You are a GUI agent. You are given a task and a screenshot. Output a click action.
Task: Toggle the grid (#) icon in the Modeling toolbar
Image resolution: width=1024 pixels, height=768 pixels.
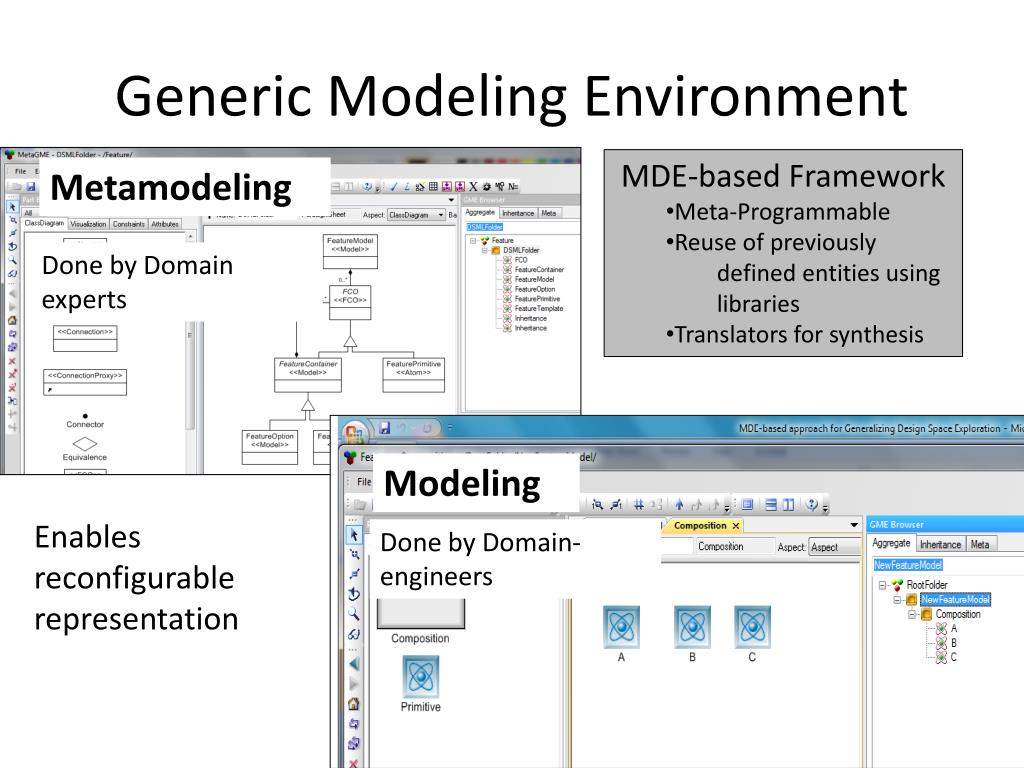click(x=639, y=505)
